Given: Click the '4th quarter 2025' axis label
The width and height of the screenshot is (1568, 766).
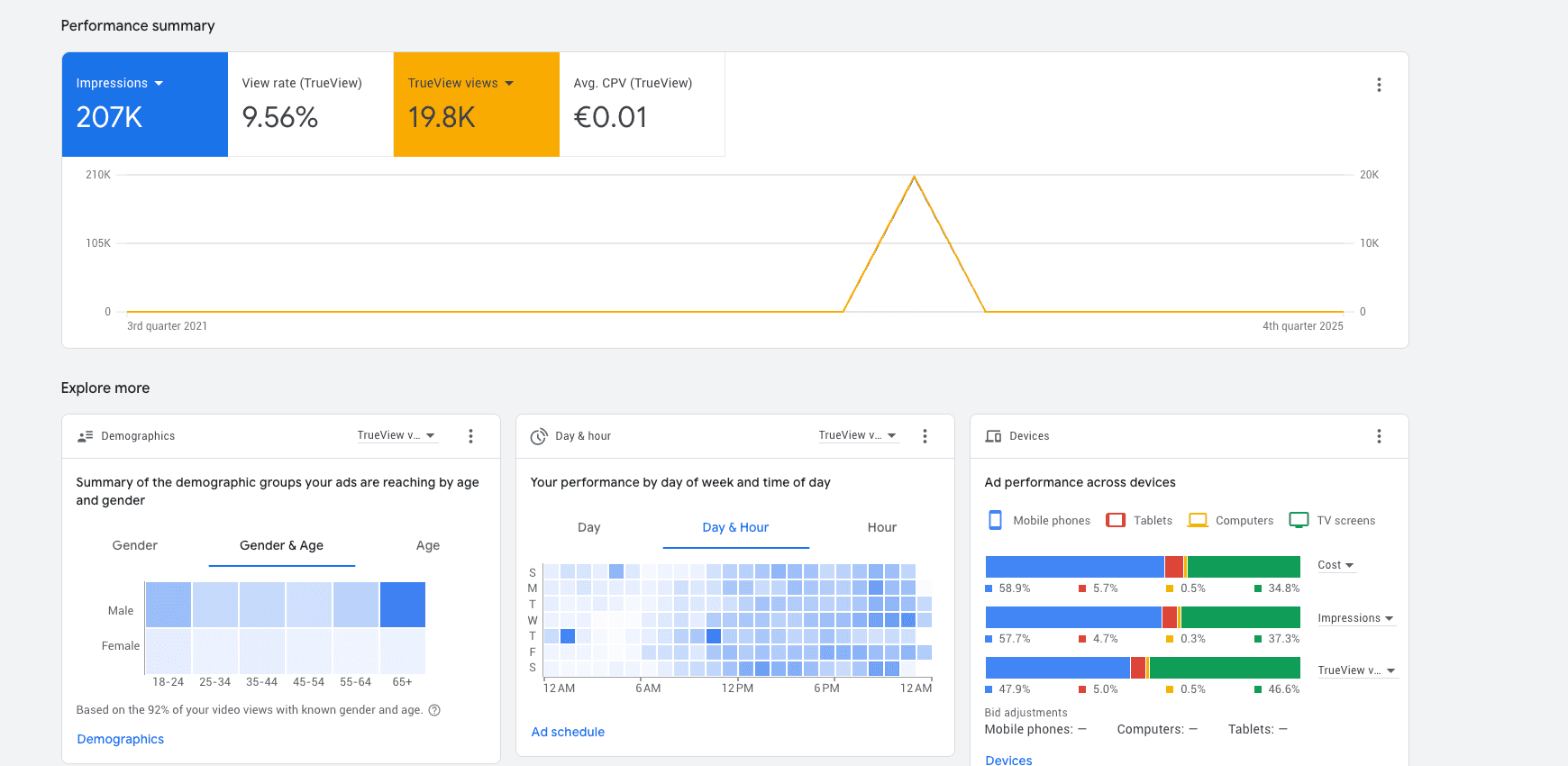Looking at the screenshot, I should [x=1302, y=326].
